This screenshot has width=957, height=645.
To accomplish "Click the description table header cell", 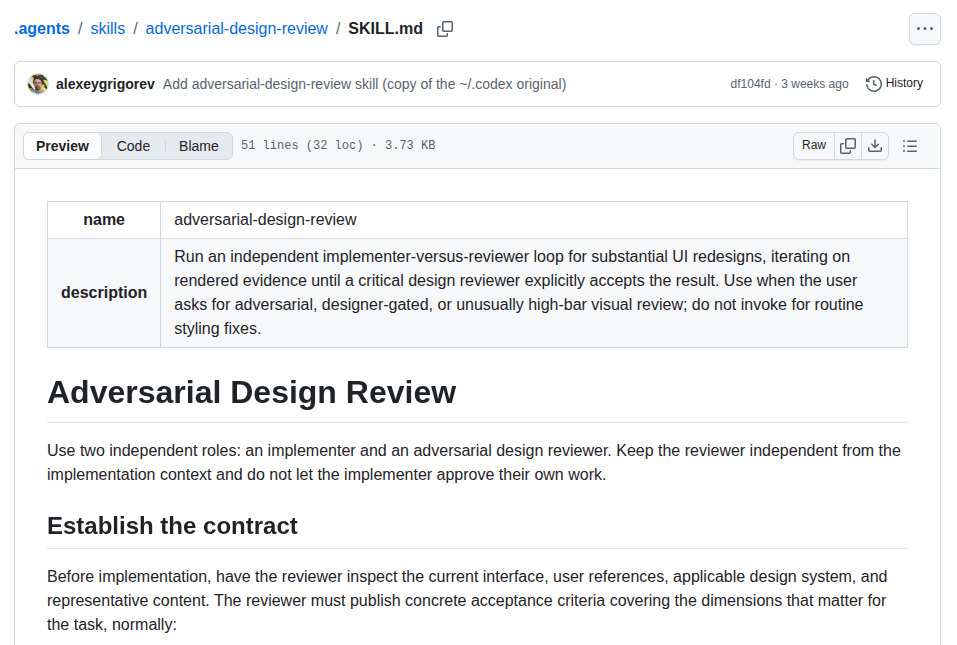I will (x=104, y=293).
